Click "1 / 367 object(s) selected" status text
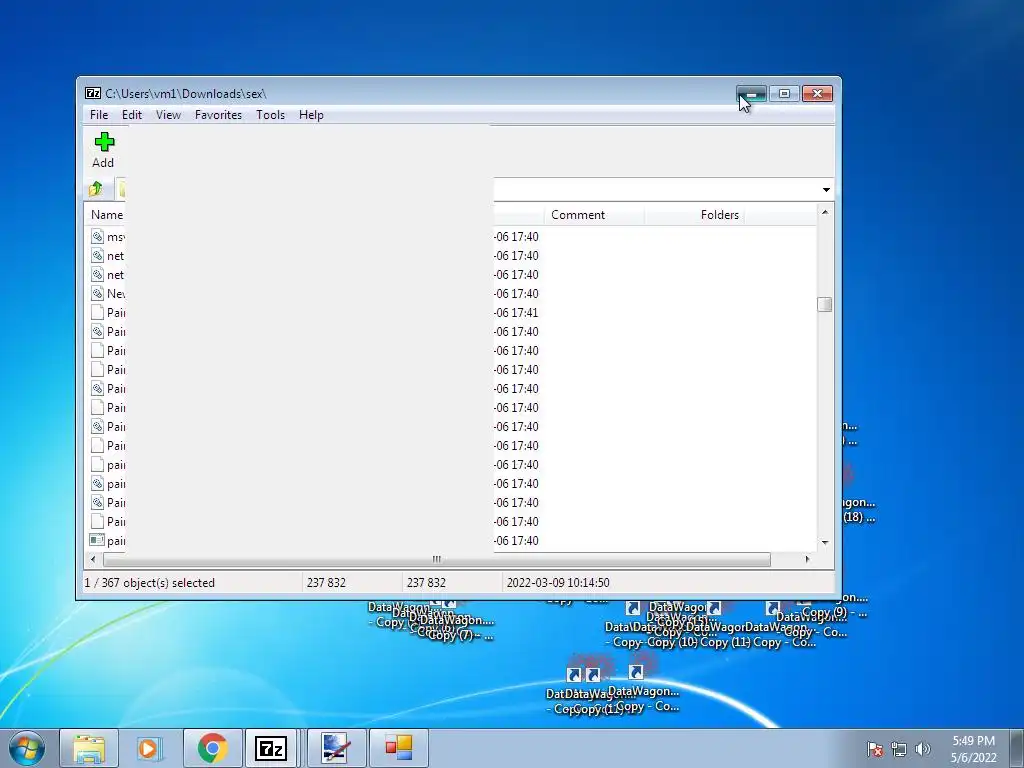Screen dimensions: 1024x768 150,583
